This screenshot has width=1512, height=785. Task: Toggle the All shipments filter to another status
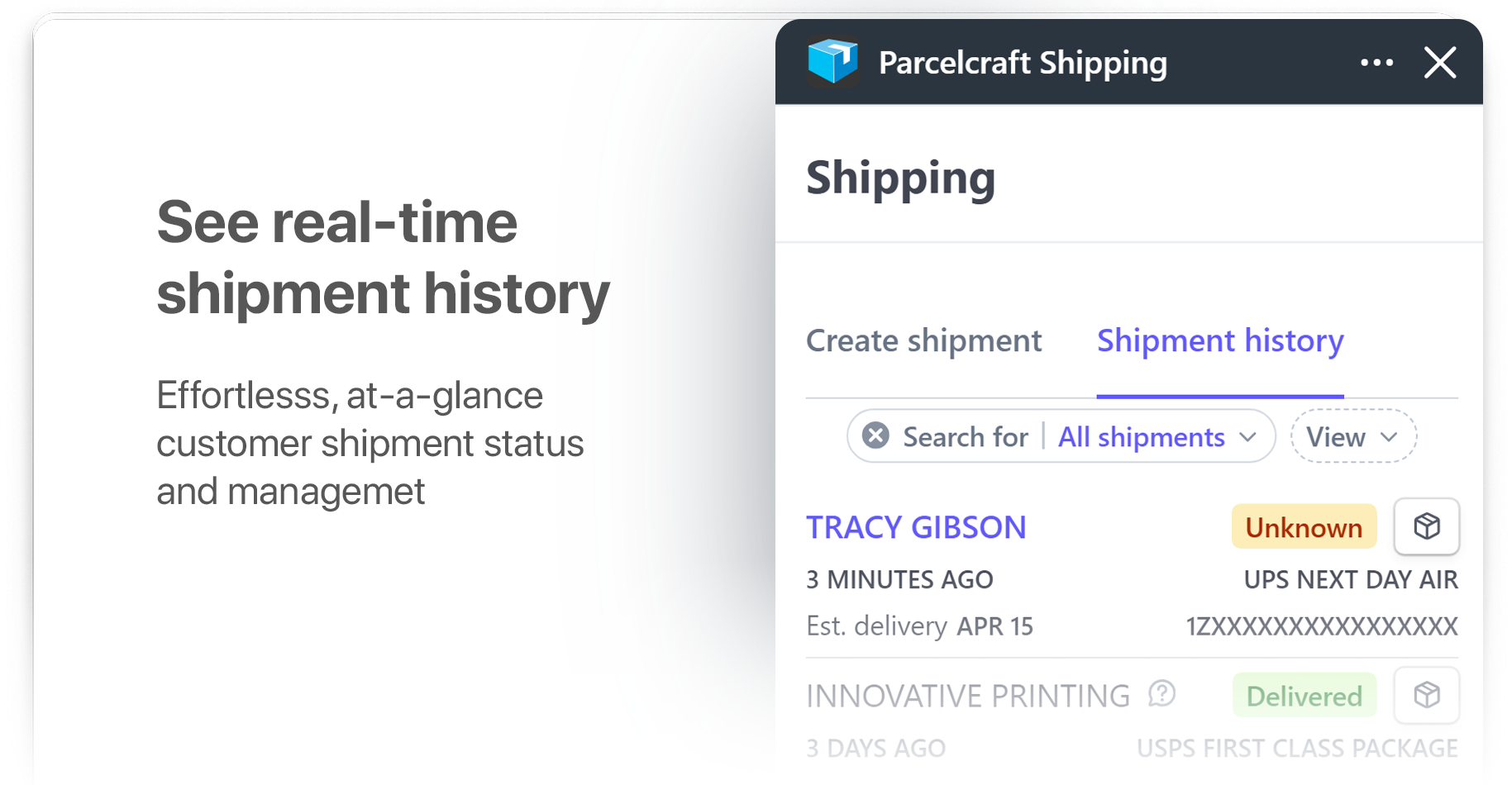tap(1141, 437)
